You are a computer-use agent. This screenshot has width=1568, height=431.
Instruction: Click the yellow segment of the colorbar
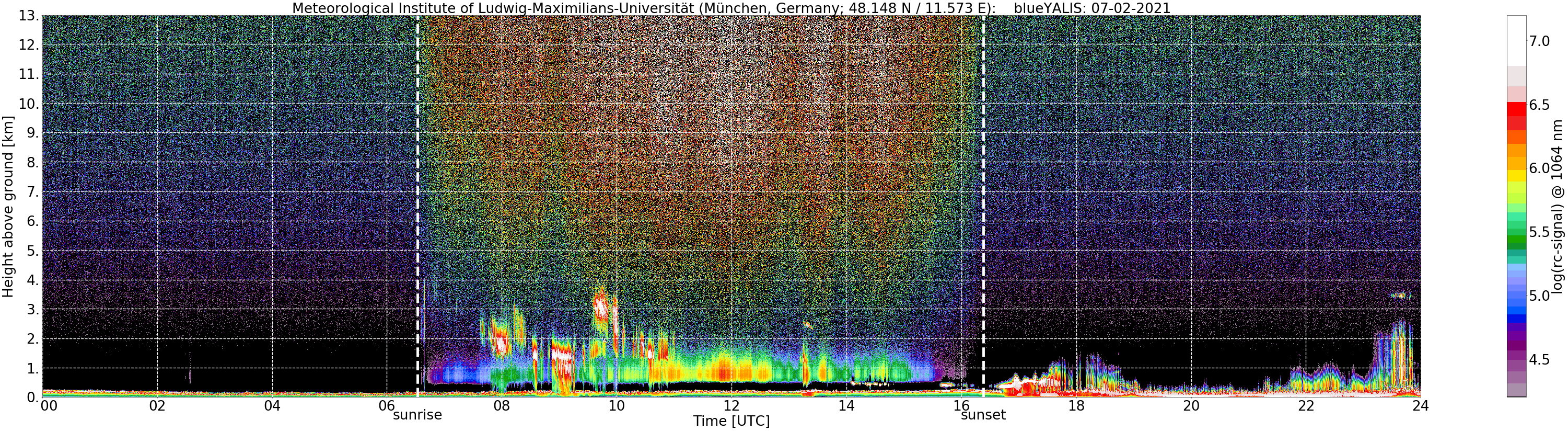1516,176
